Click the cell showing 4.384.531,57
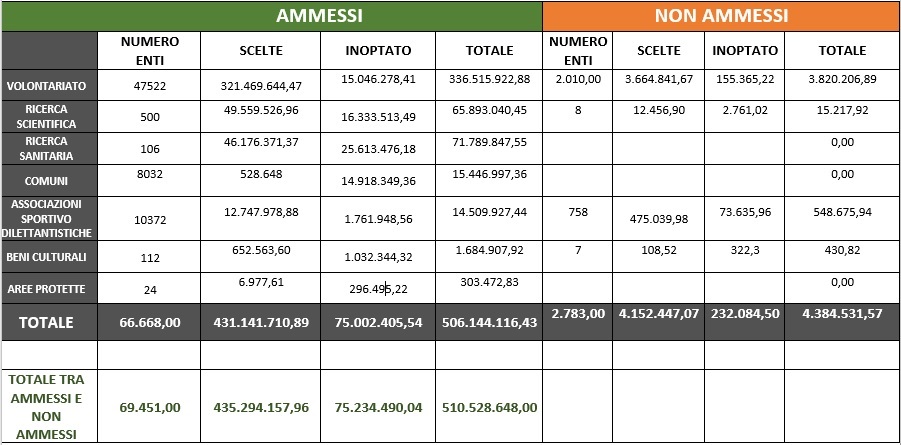The image size is (901, 445). pos(841,314)
